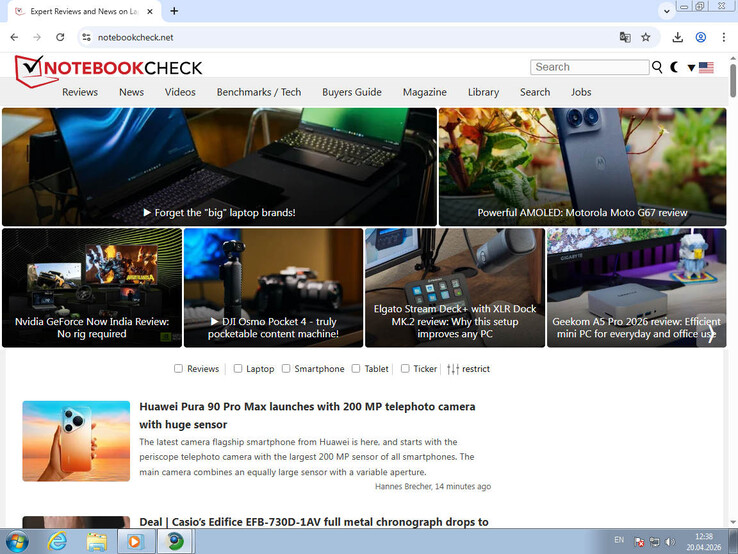
Task: Click the Translate page icon in address bar
Action: 625,37
